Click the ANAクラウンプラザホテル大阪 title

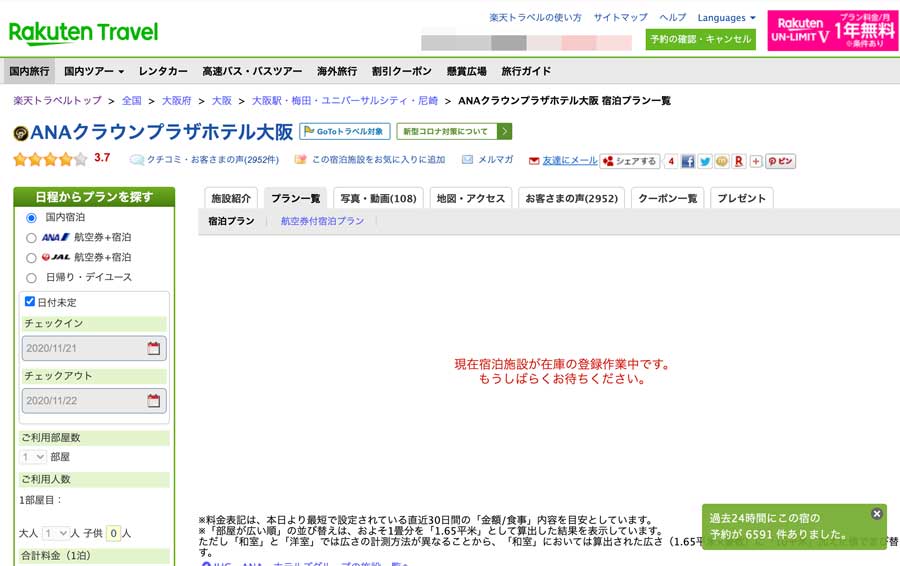(x=161, y=132)
